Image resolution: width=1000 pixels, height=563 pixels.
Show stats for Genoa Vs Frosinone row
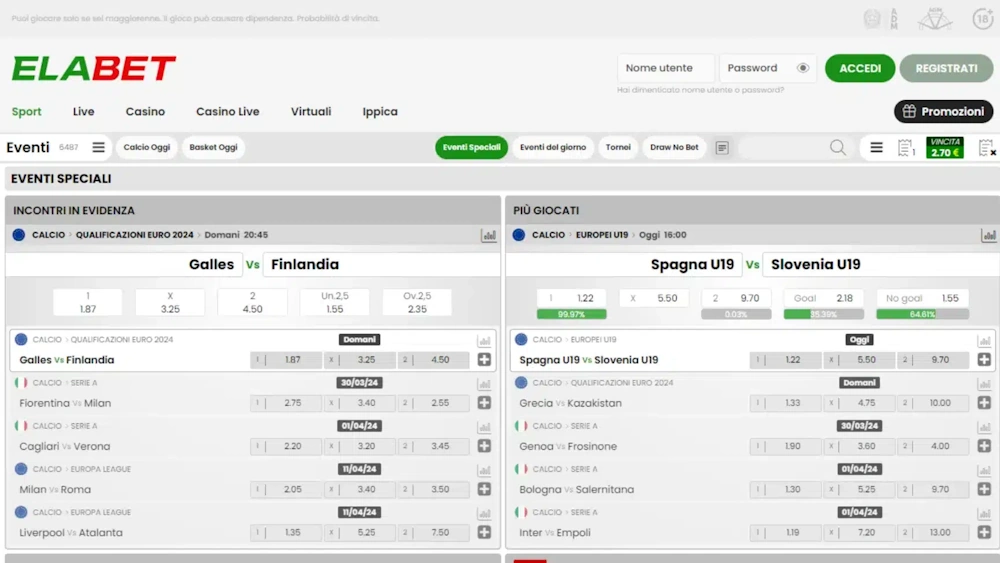984,427
